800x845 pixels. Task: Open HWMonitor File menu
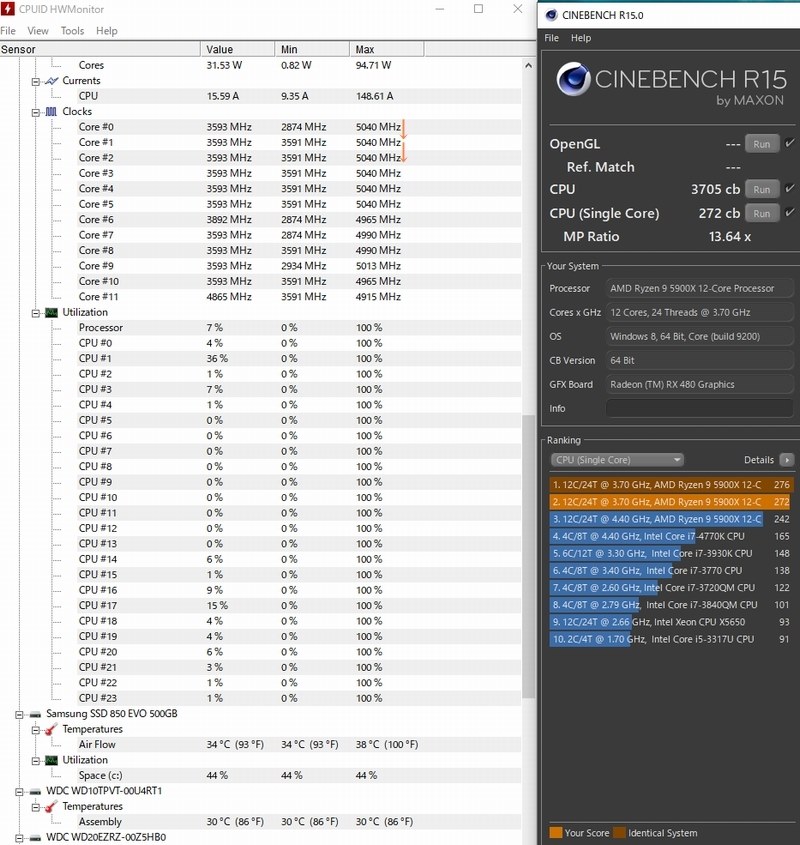pos(8,31)
